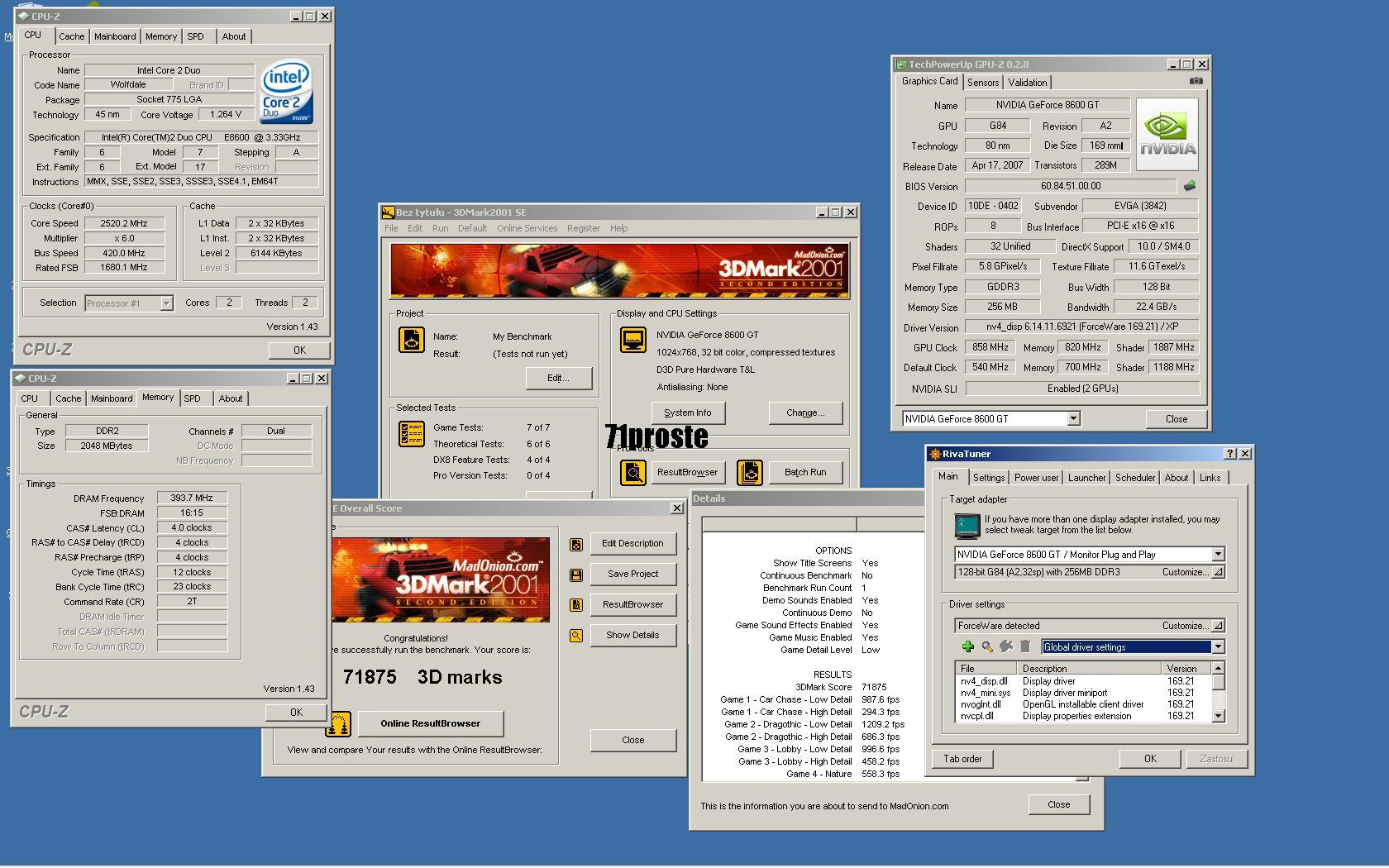Click the RivaTuner title bar gear icon
The image size is (1389, 868).
935,454
